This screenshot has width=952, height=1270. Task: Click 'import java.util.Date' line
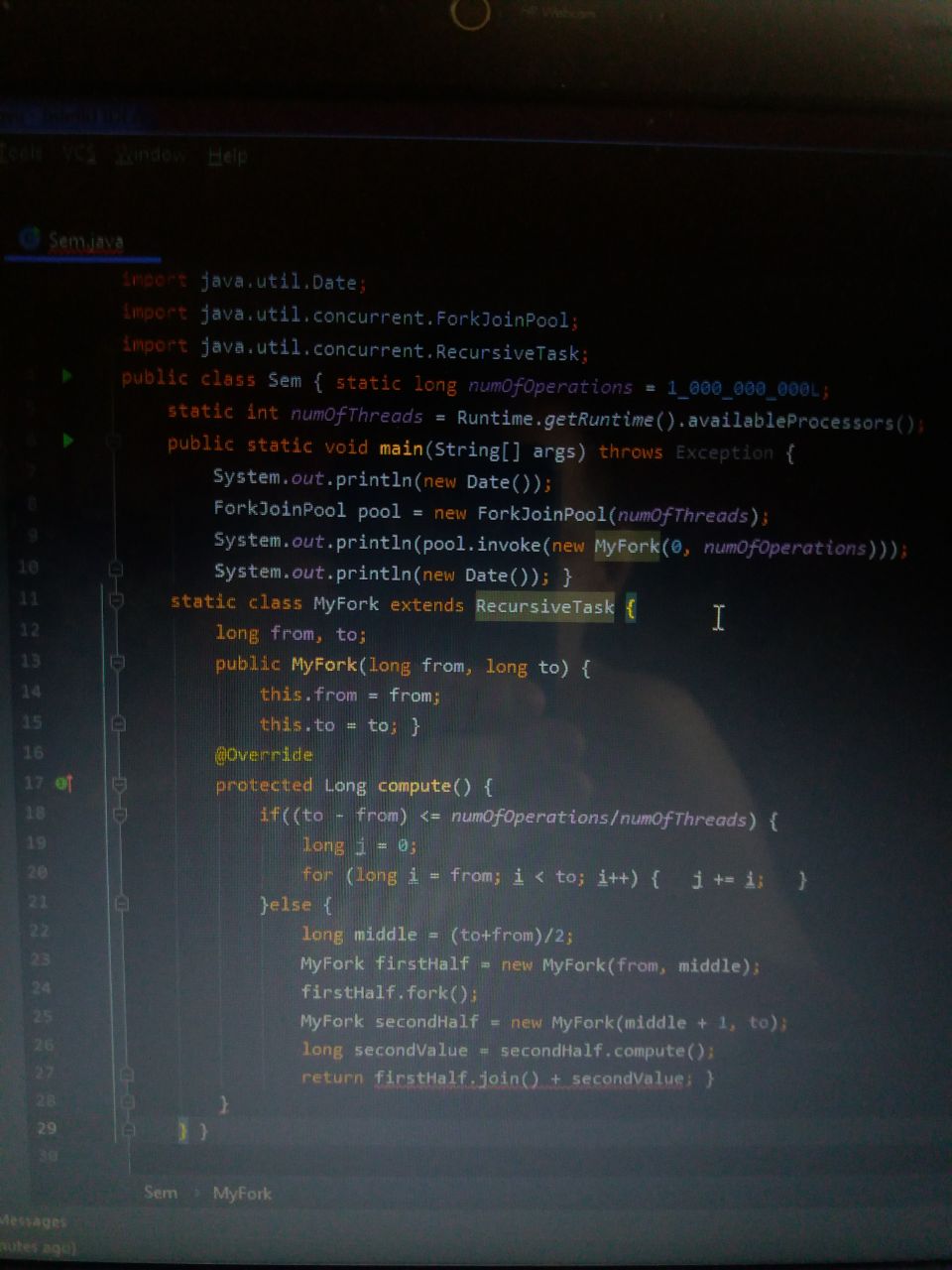coord(243,281)
